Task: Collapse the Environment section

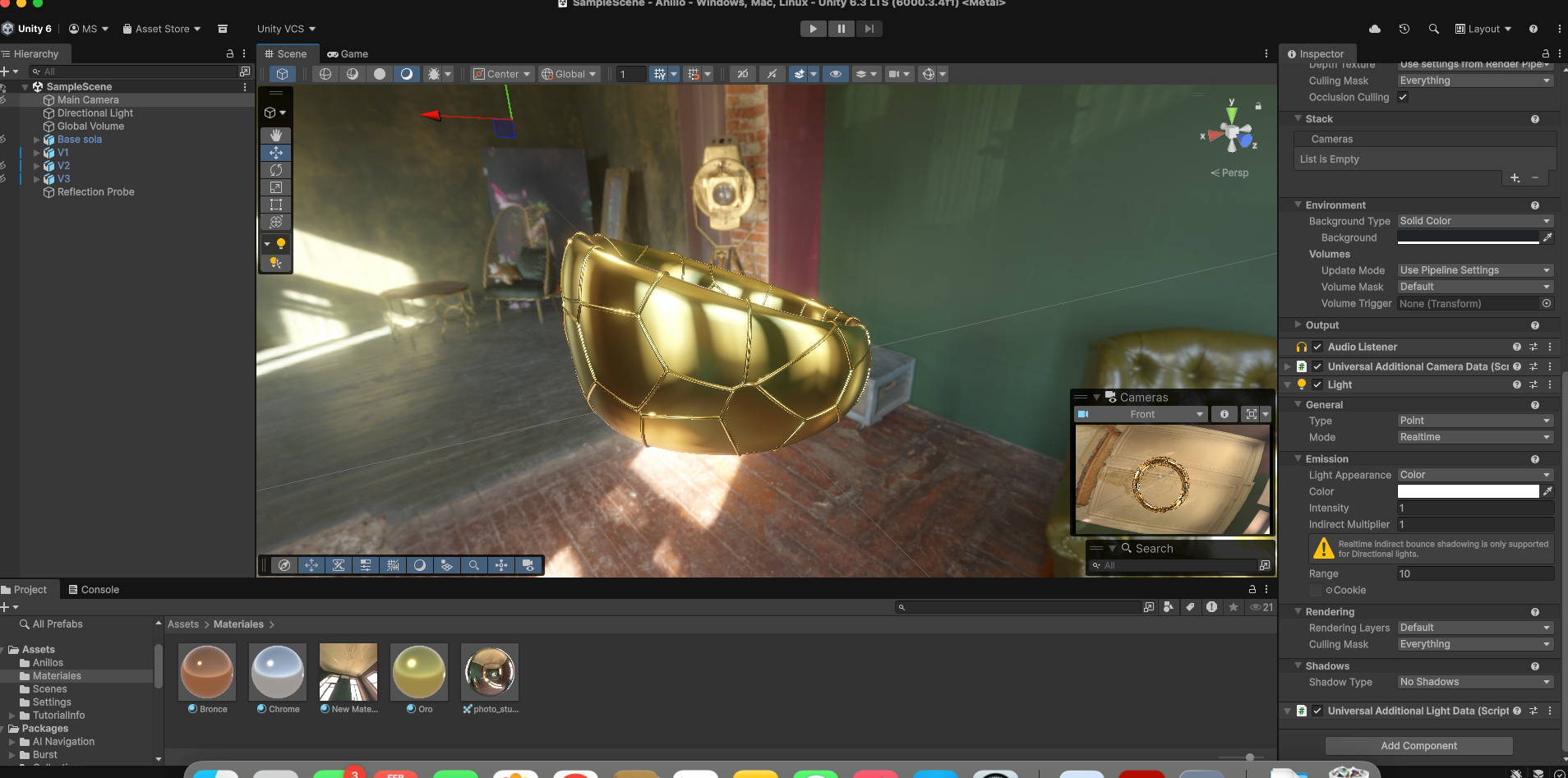Action: point(1298,205)
